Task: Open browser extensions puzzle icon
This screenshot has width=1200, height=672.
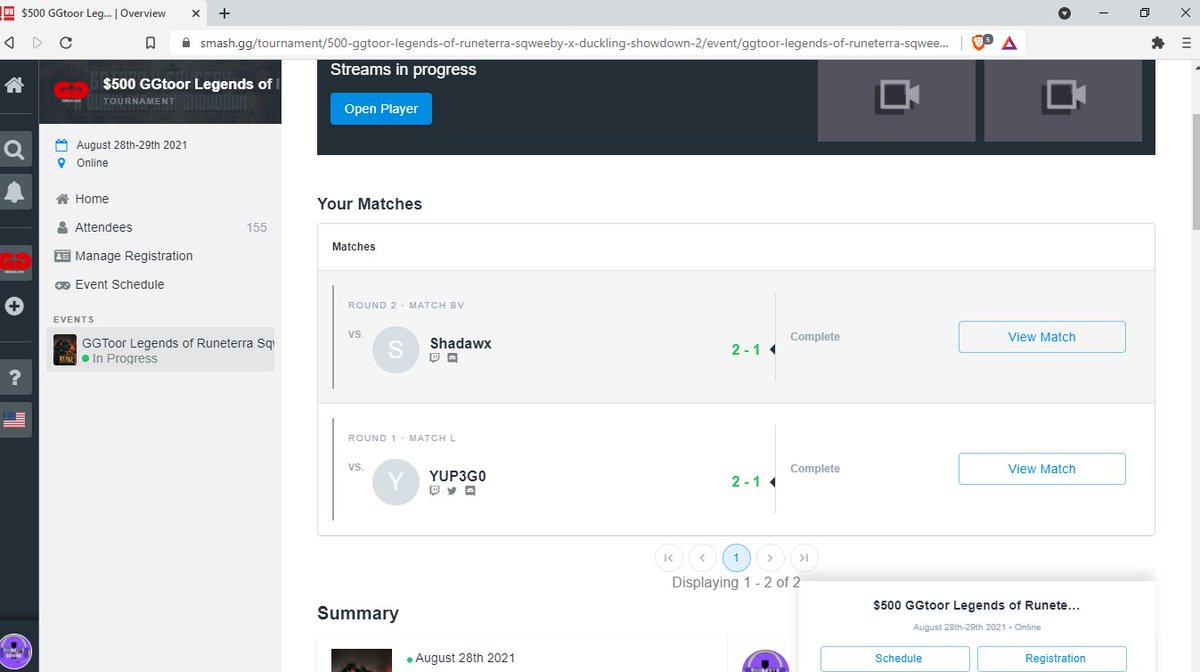Action: (x=1158, y=43)
